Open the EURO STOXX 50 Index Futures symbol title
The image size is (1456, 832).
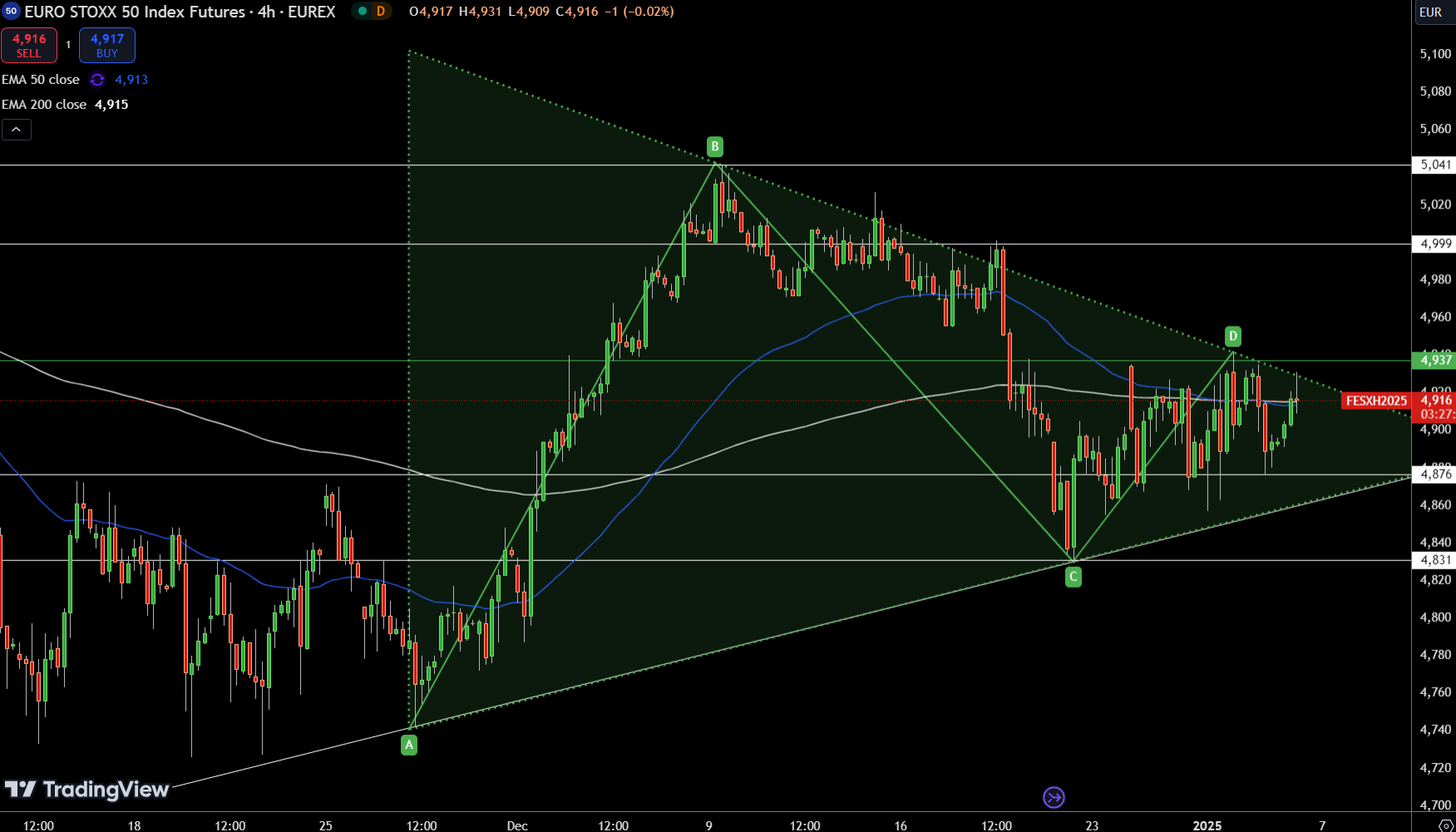click(180, 12)
